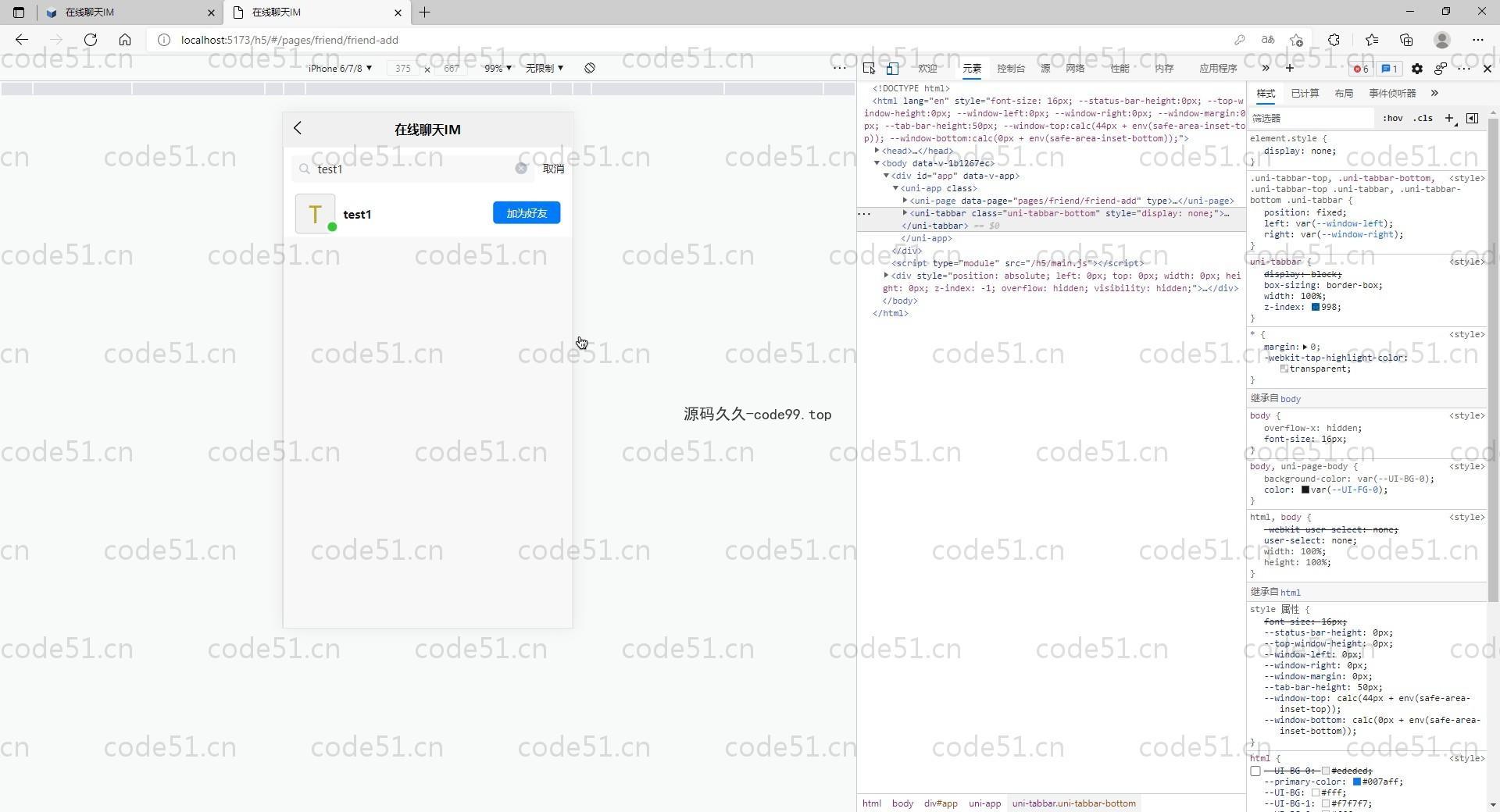
Task: Open the 99% zoom dropdown
Action: (498, 69)
